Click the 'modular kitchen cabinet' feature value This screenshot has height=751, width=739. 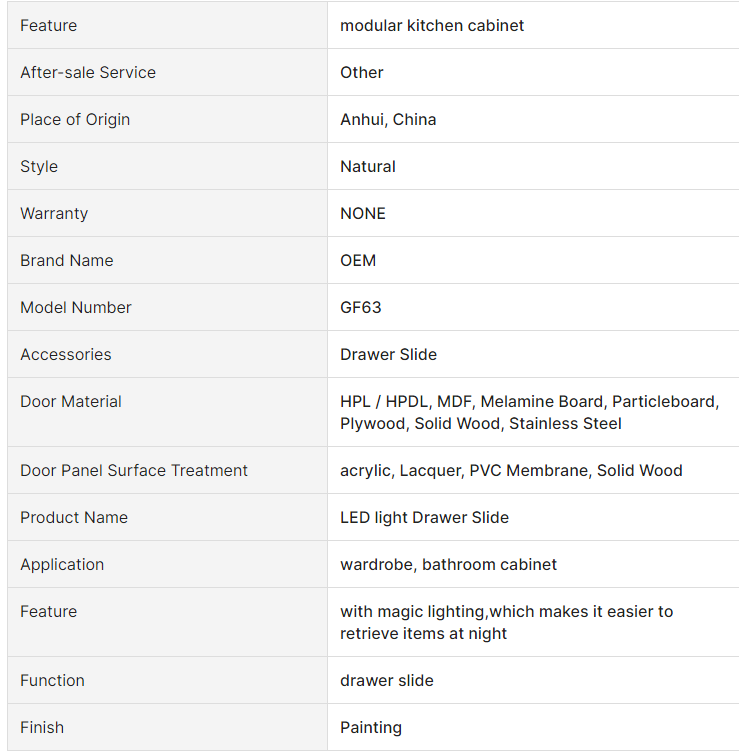(432, 25)
